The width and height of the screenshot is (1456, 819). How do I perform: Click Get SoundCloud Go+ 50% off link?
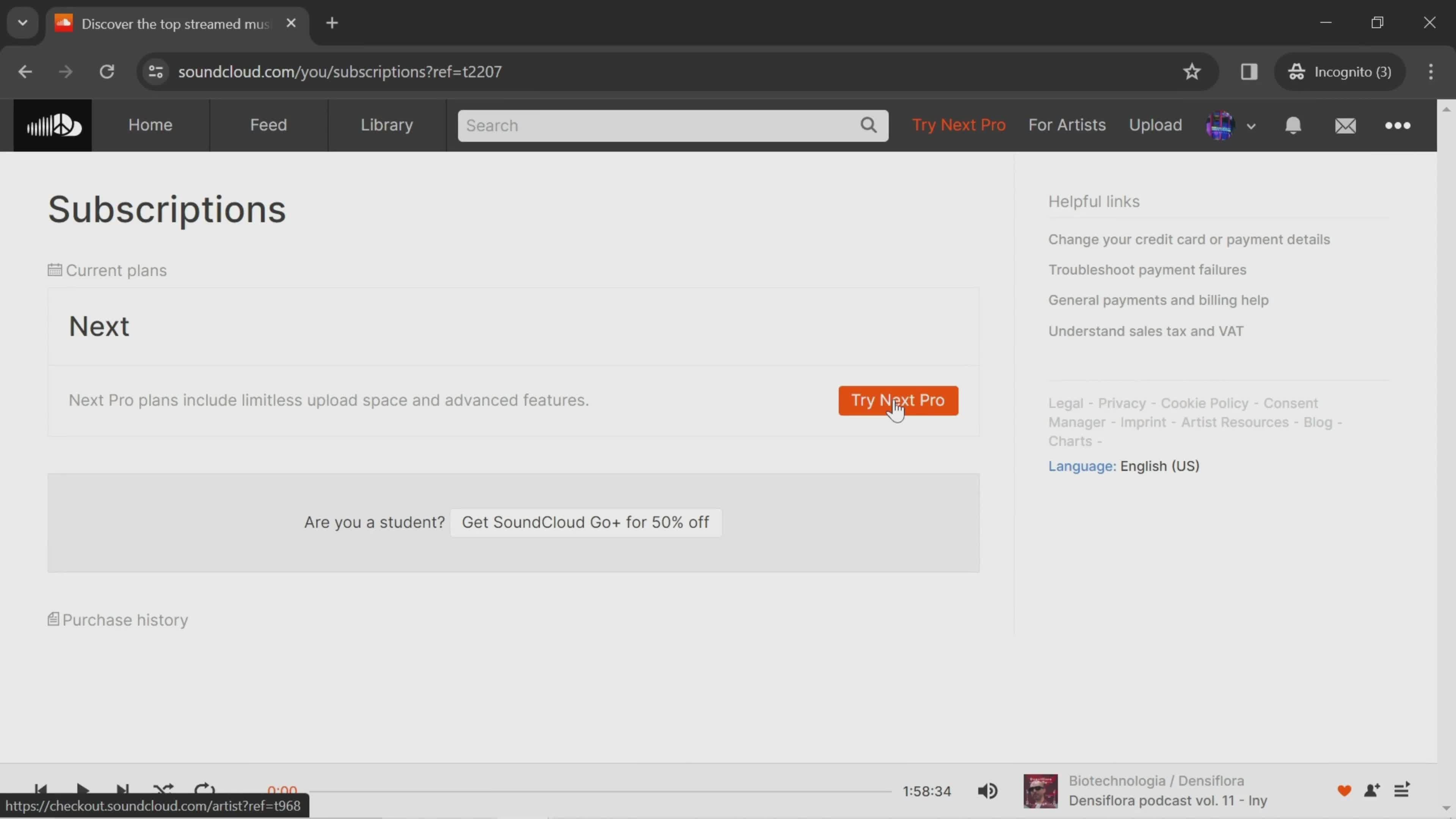pos(585,521)
